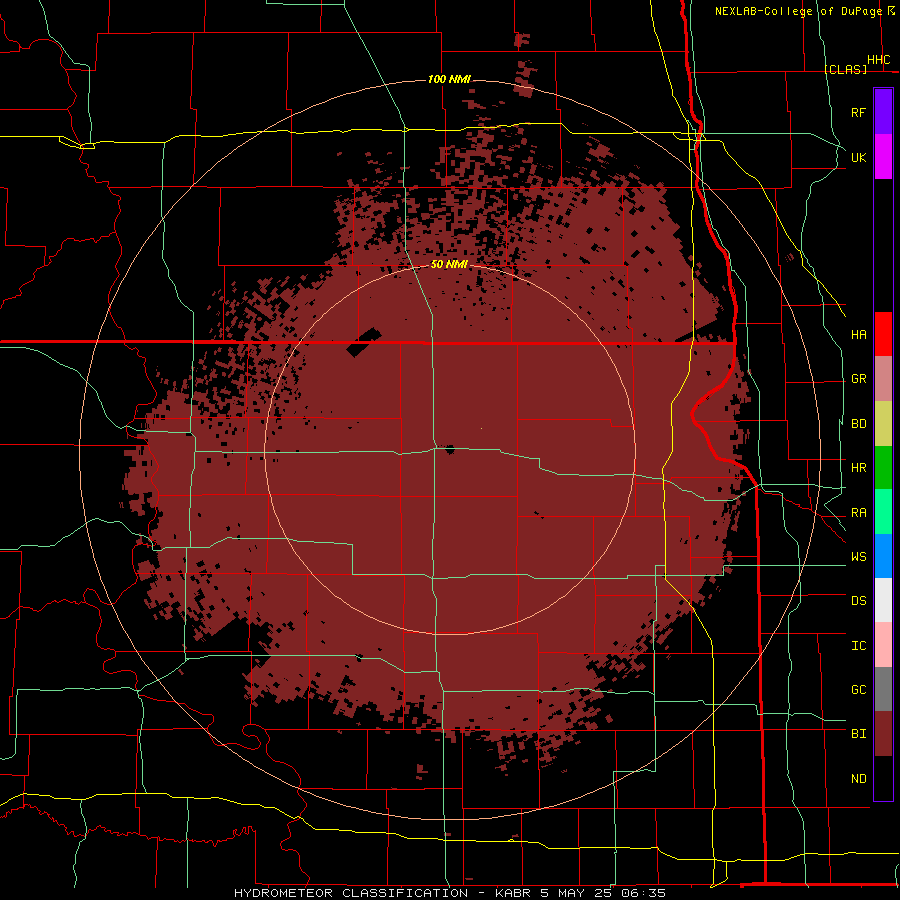Click the DS legend label
The image size is (900, 900).
(859, 601)
